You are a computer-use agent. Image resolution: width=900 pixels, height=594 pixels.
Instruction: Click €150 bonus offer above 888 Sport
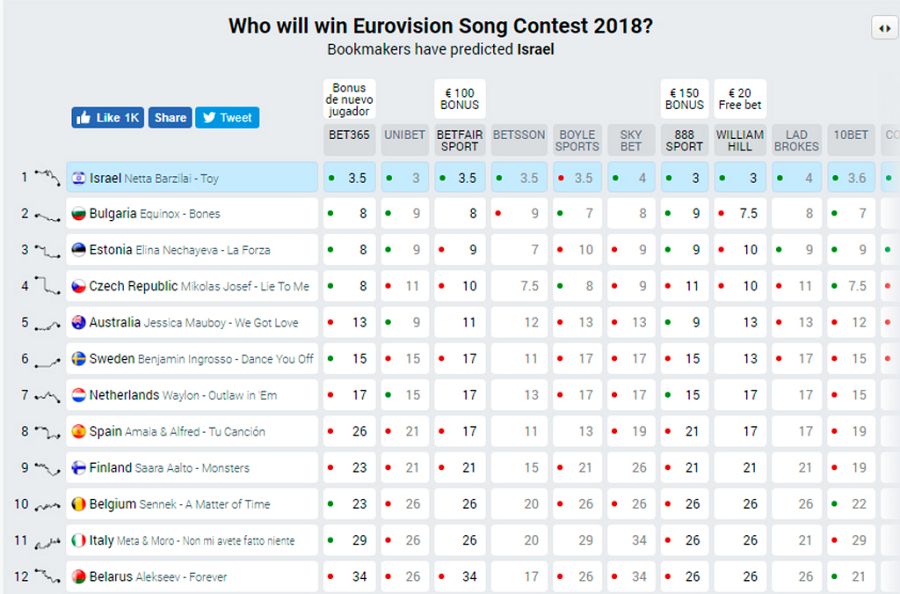[x=684, y=98]
